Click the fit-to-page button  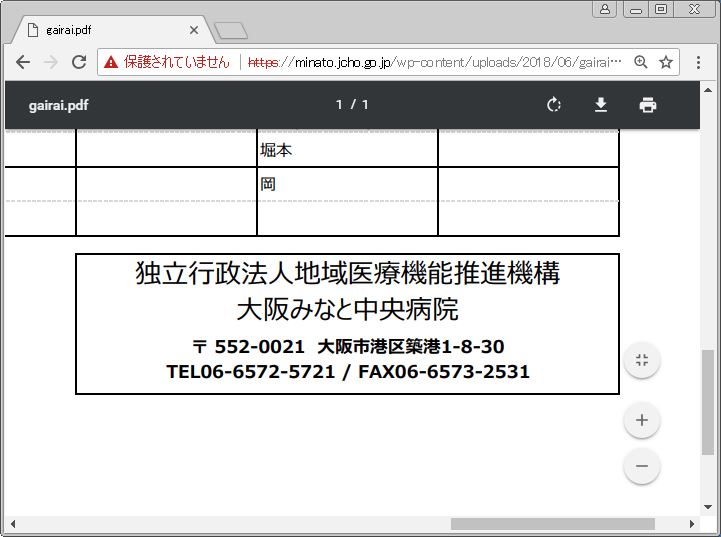(x=642, y=360)
